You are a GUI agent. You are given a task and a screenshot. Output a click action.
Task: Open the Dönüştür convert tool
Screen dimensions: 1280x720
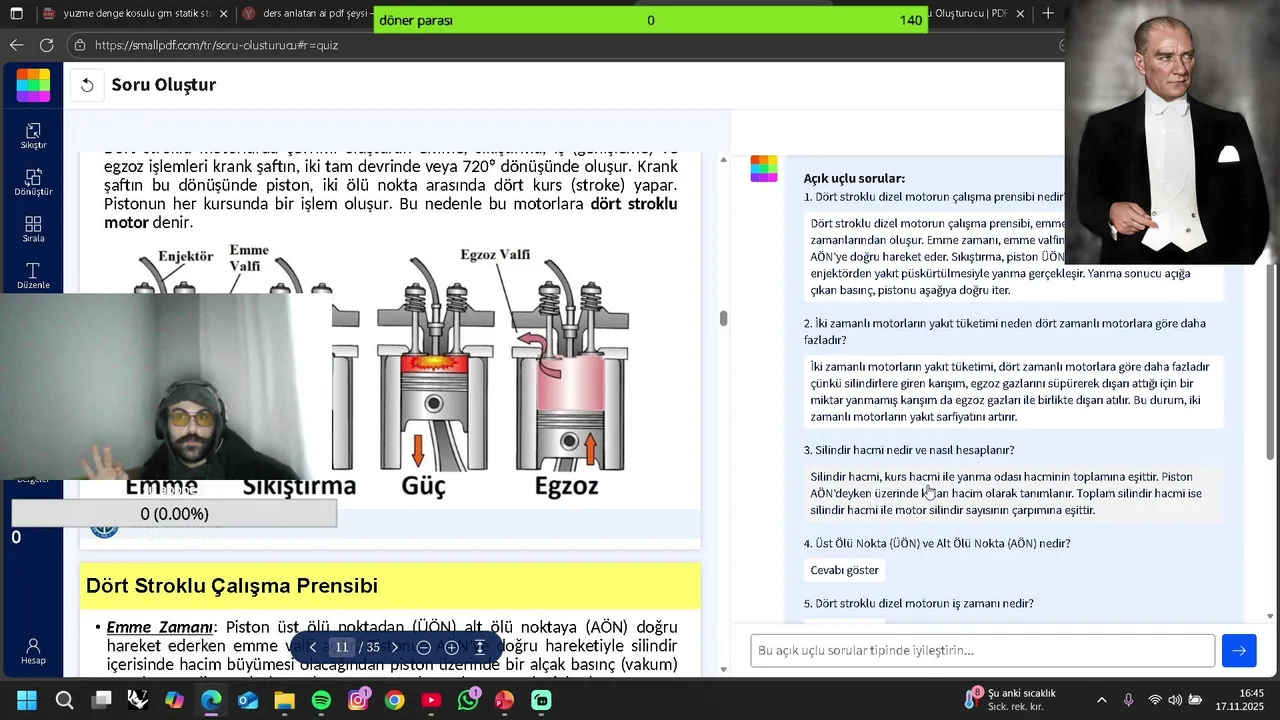click(x=33, y=183)
